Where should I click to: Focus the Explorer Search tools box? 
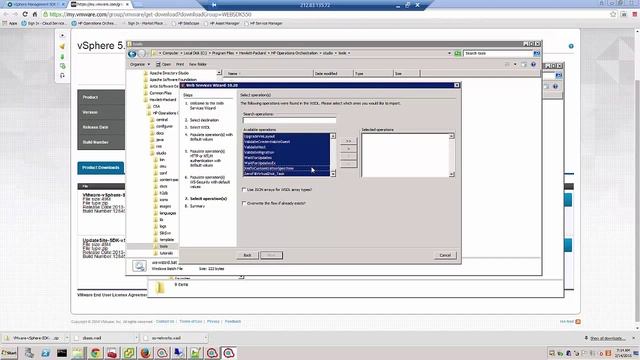point(498,53)
